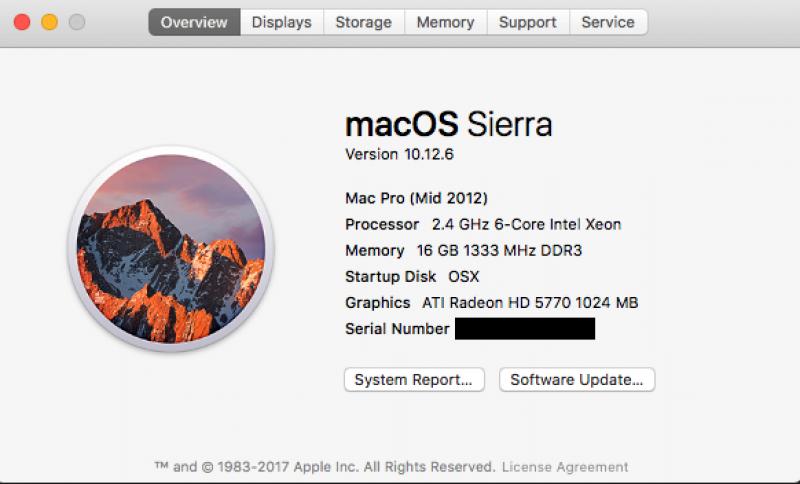Click the Startup Disk OSX line
Screen dimensions: 800x484
pos(412,276)
